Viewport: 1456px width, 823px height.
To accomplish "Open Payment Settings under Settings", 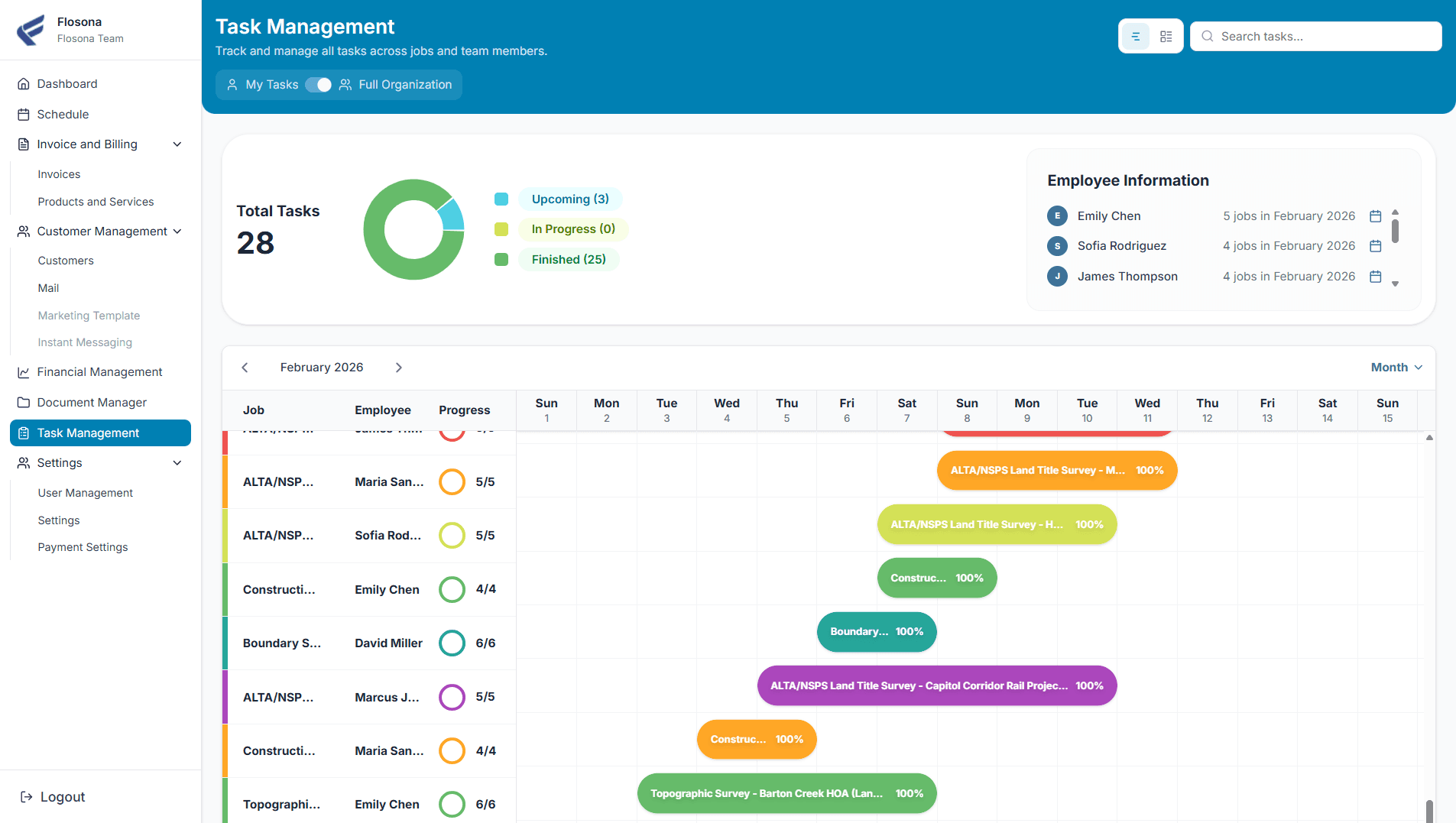I will click(x=83, y=546).
